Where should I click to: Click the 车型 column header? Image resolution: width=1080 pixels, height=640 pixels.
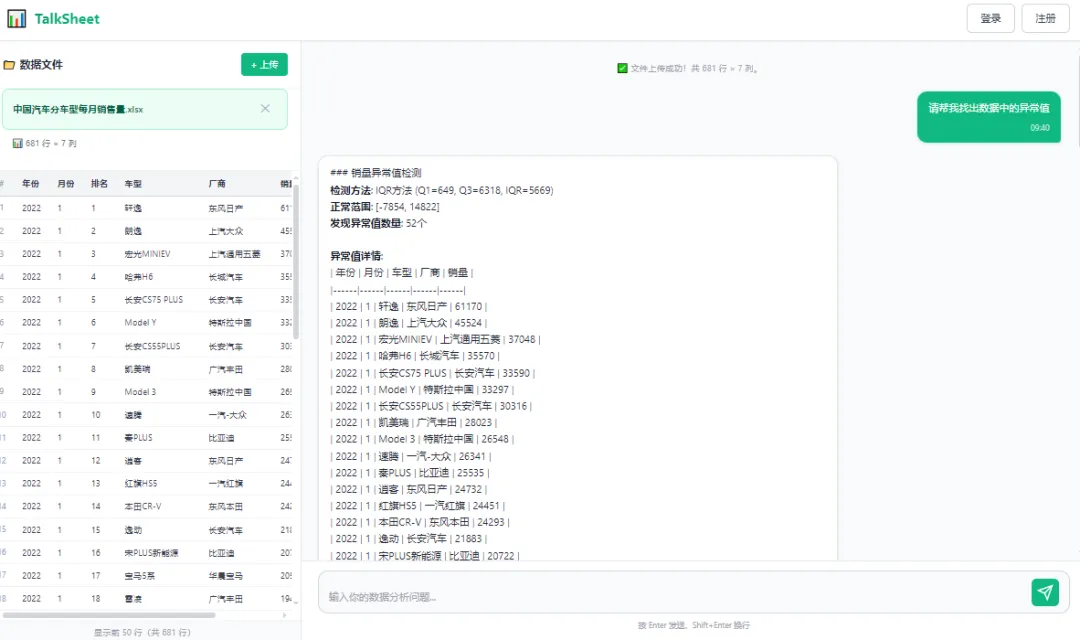pyautogui.click(x=133, y=184)
